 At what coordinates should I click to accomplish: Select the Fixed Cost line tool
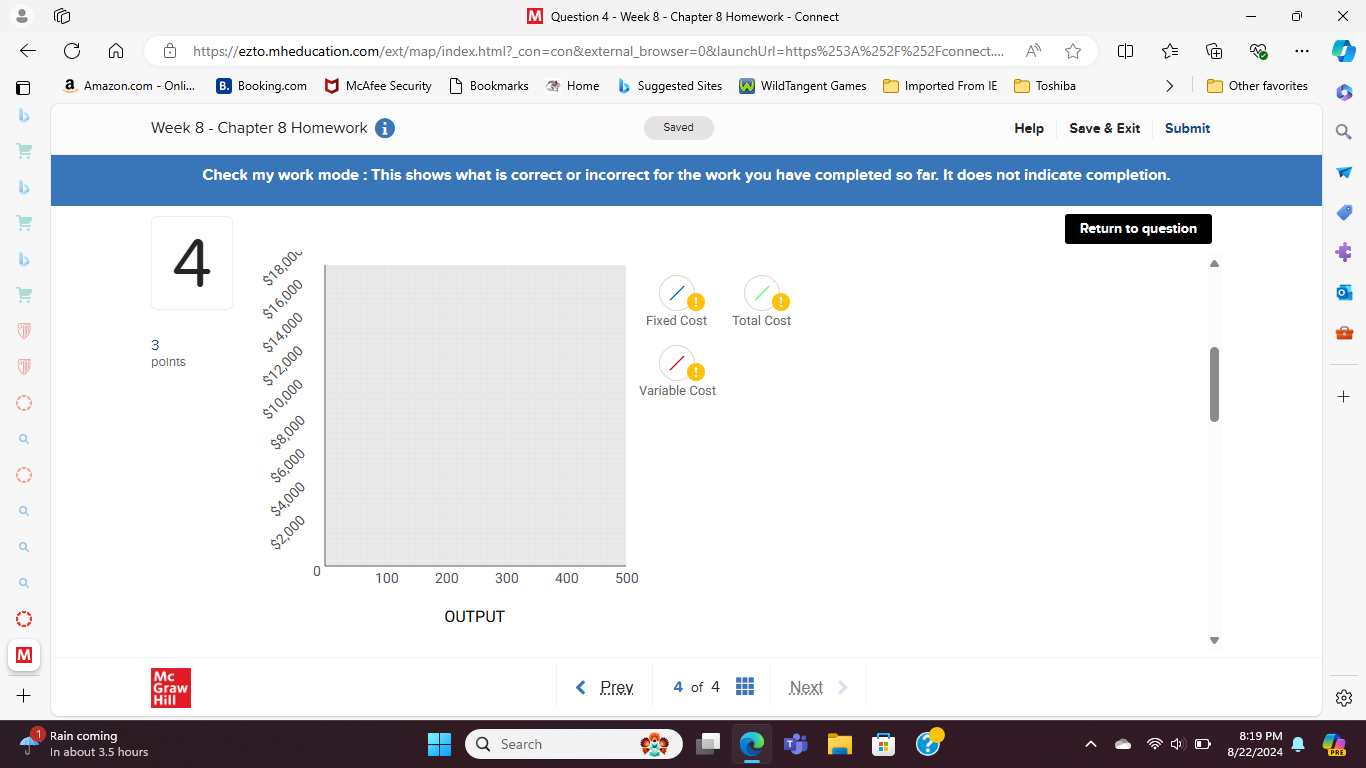677,291
